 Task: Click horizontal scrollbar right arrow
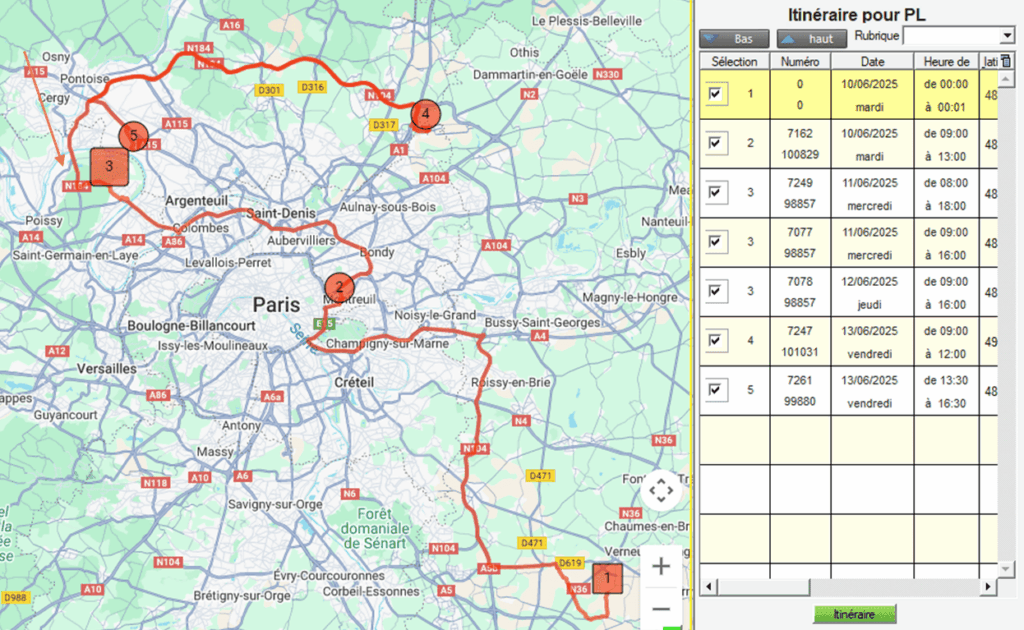tap(988, 586)
